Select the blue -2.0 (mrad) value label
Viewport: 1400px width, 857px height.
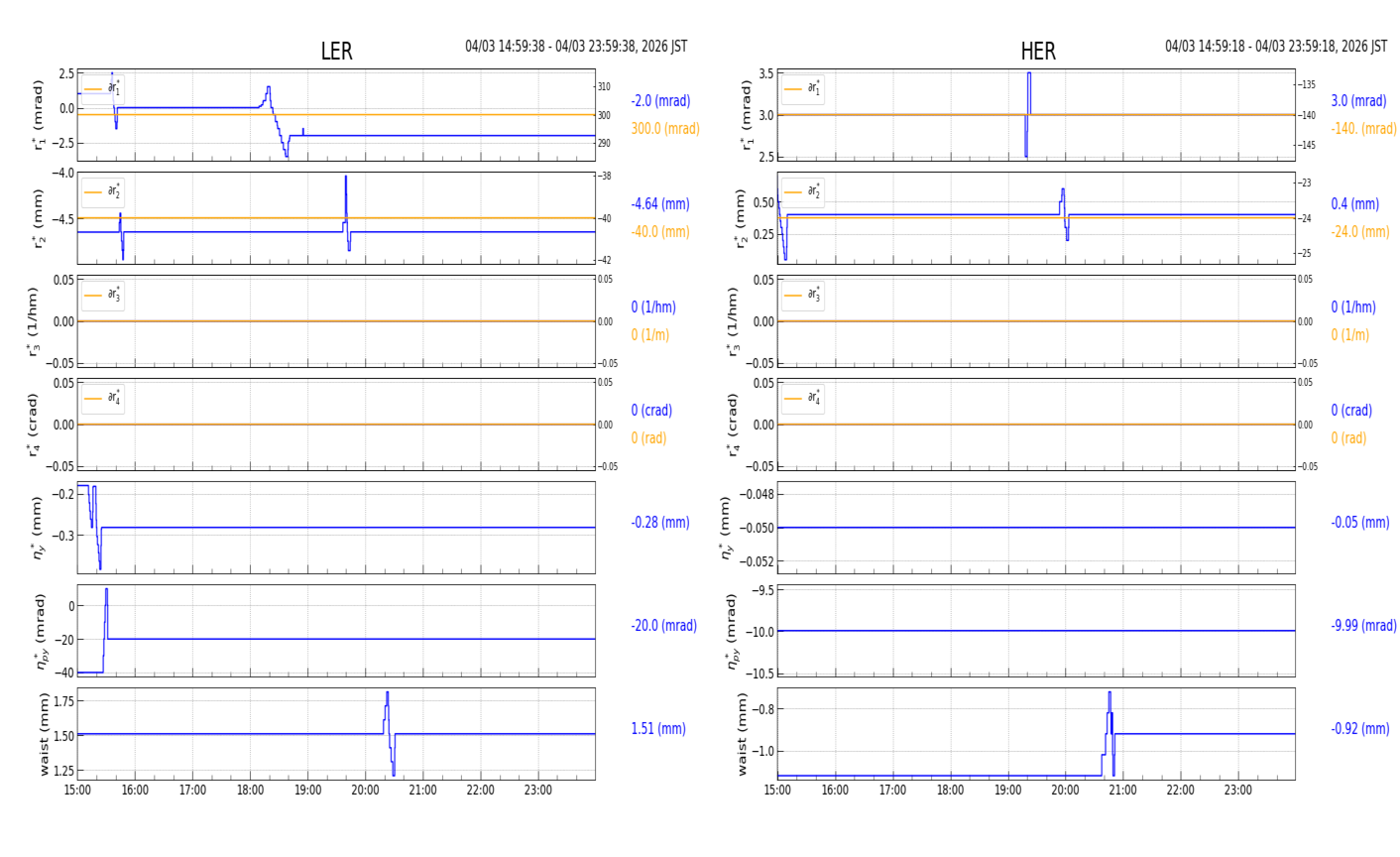660,101
